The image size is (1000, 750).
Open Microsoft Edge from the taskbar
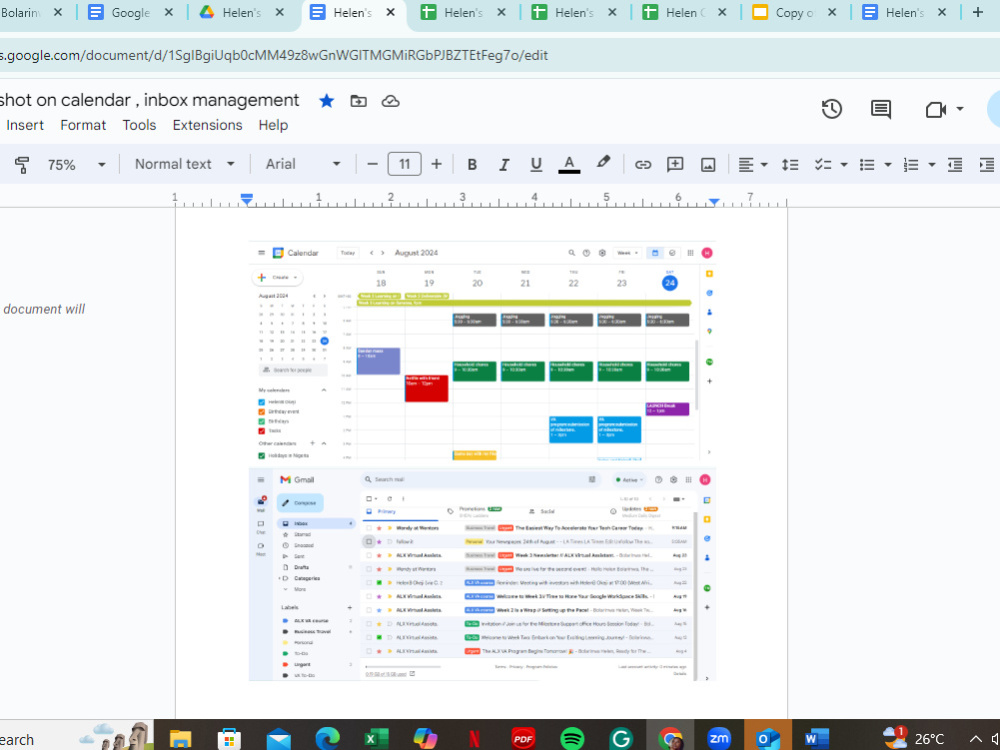click(x=327, y=739)
